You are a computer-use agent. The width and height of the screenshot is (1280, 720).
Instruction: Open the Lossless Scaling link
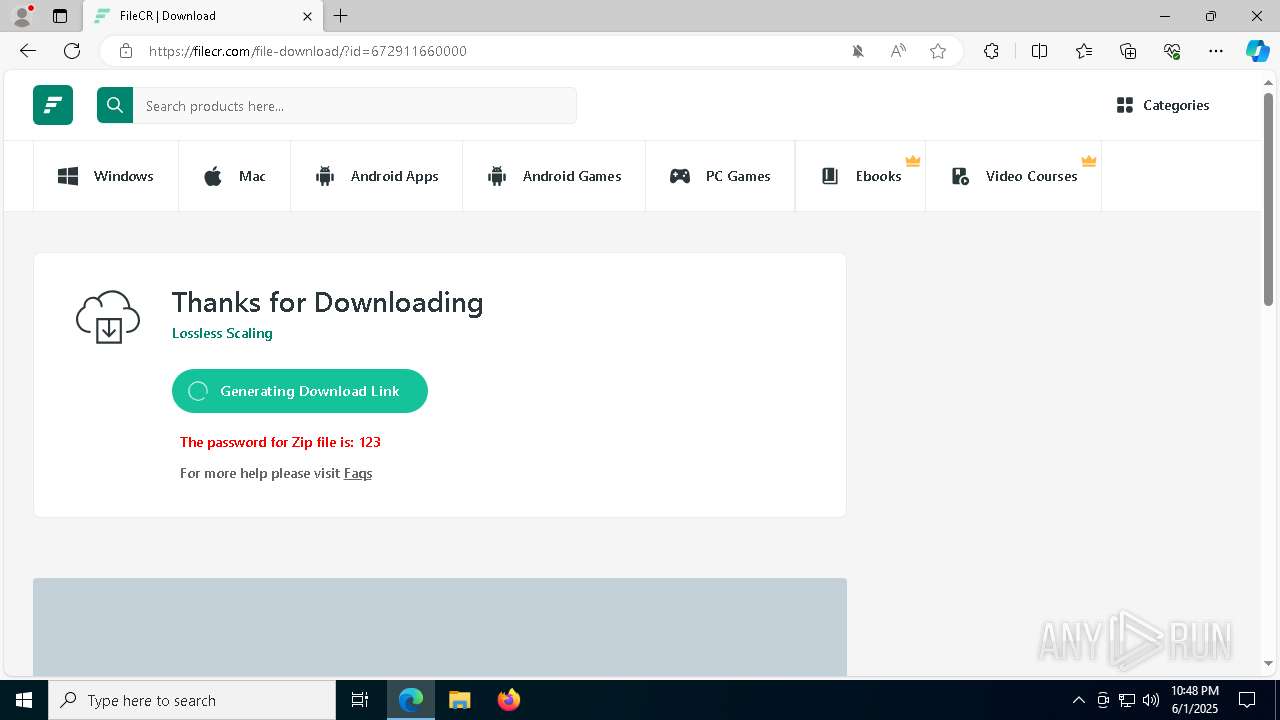222,333
